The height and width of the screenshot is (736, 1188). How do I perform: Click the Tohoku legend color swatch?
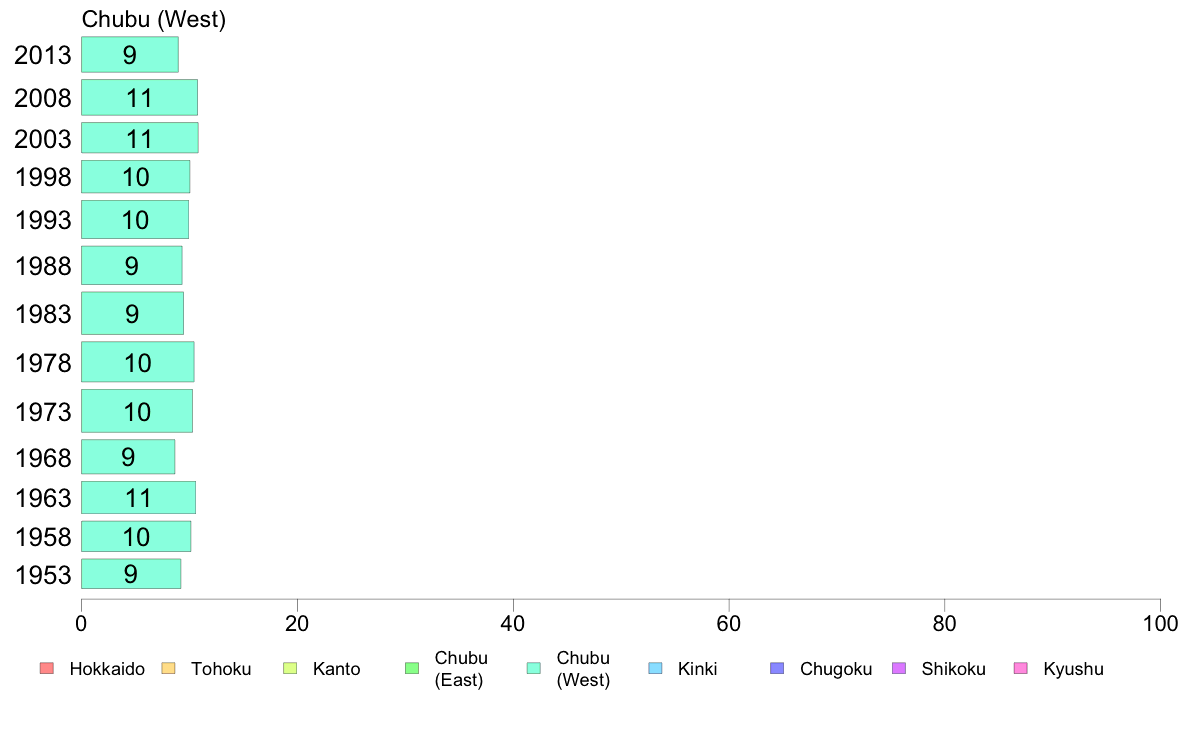pos(168,669)
